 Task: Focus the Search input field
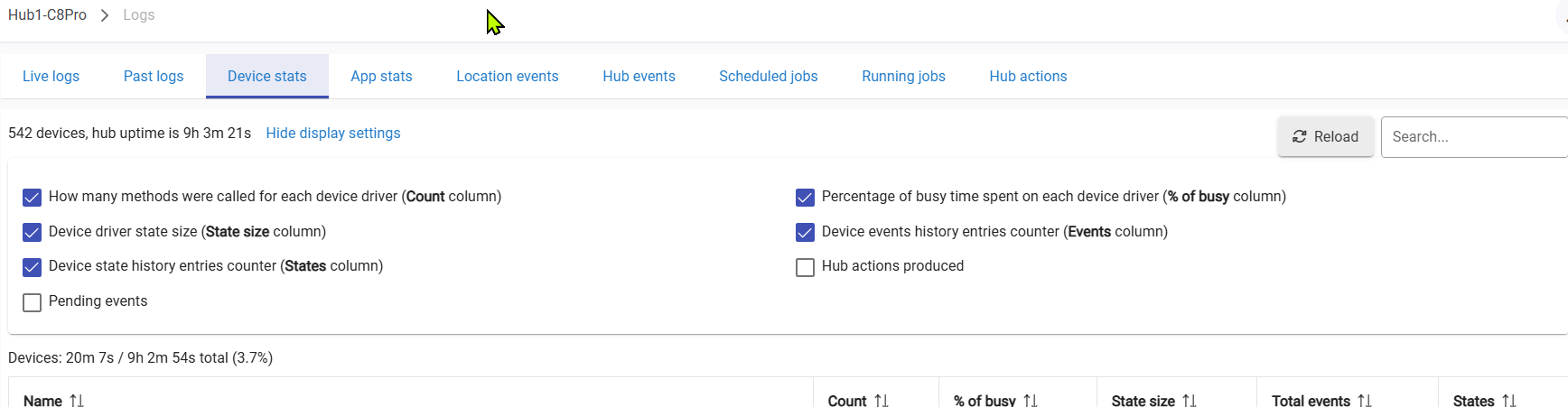(1472, 137)
